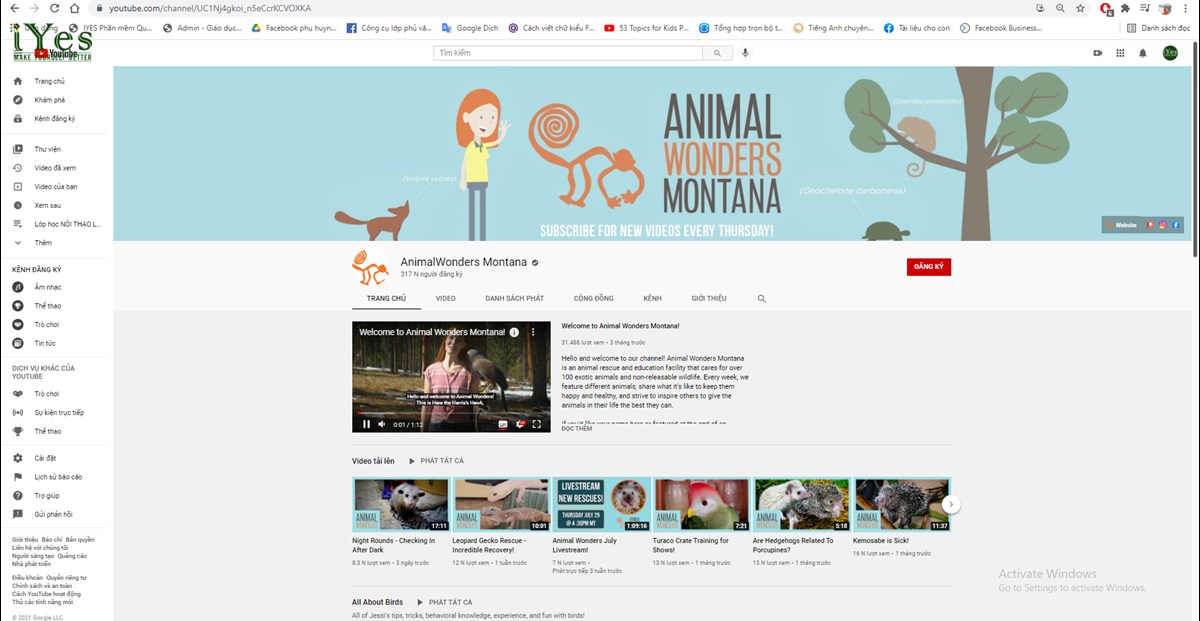The height and width of the screenshot is (621, 1200).
Task: Subscribe with the ĐĂNG KÝ button
Action: 929,267
